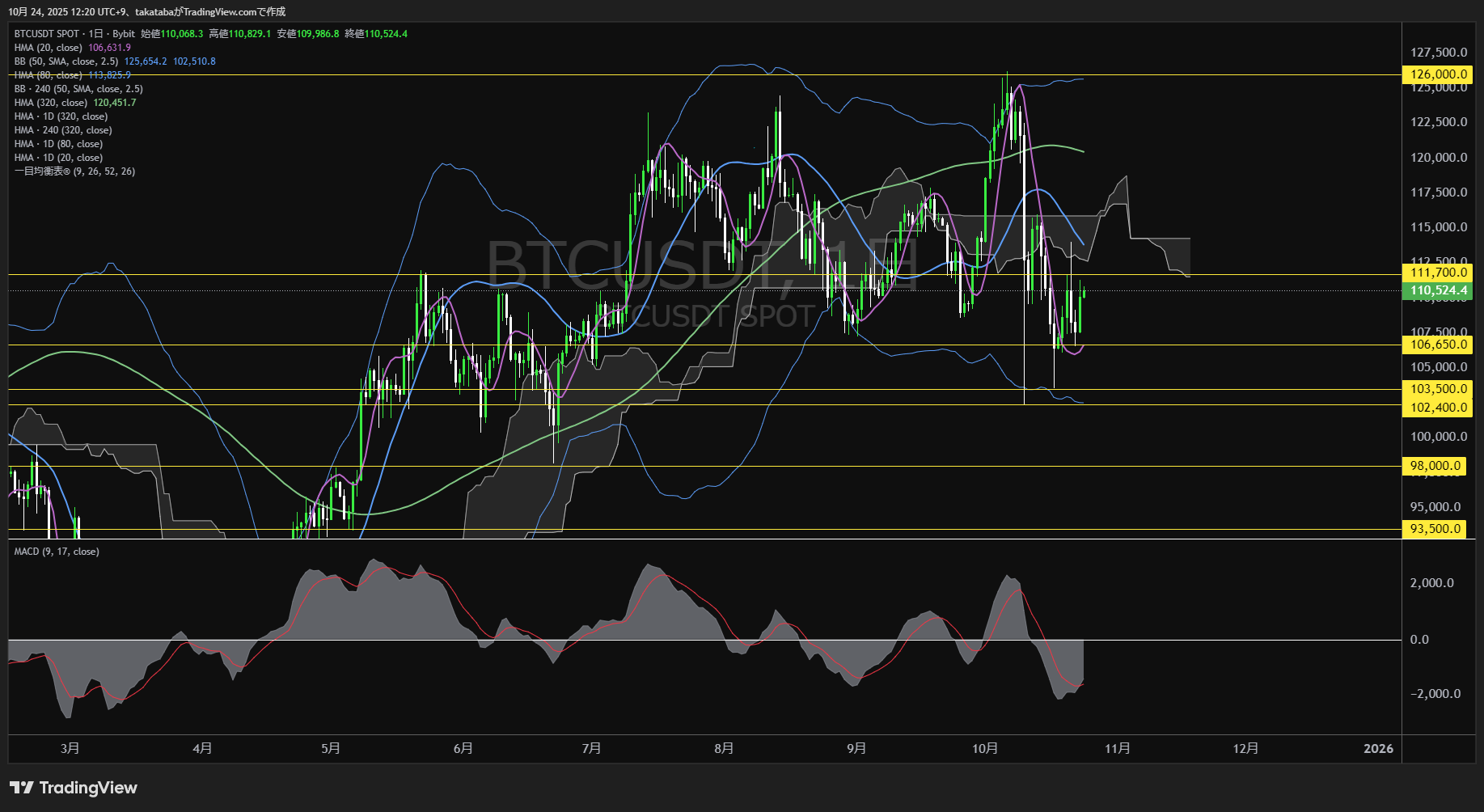Viewport: 1484px width, 812px height.
Task: Open the MACD (9, 17, close) legend
Action: coord(57,552)
